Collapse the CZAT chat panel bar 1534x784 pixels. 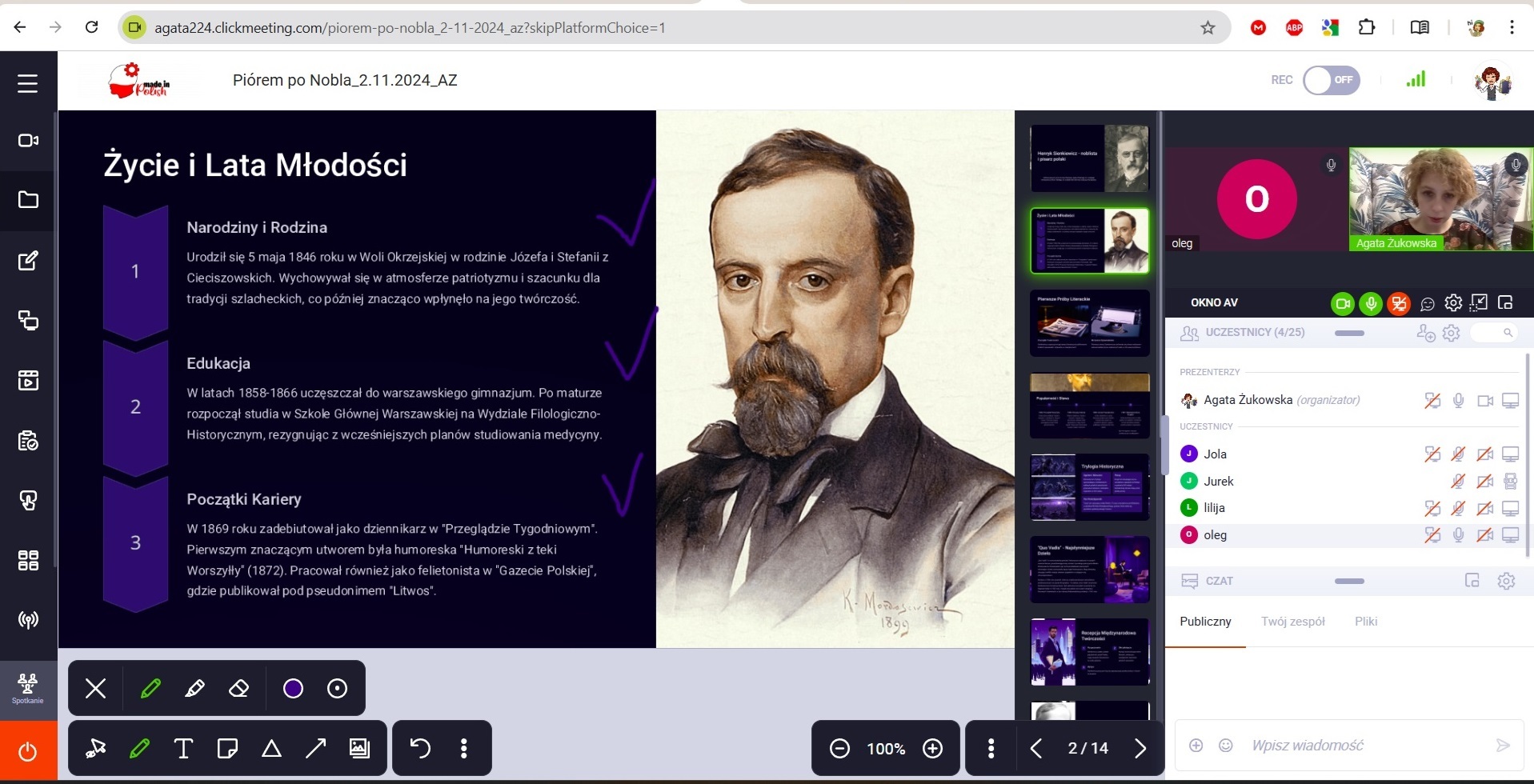click(x=1349, y=582)
